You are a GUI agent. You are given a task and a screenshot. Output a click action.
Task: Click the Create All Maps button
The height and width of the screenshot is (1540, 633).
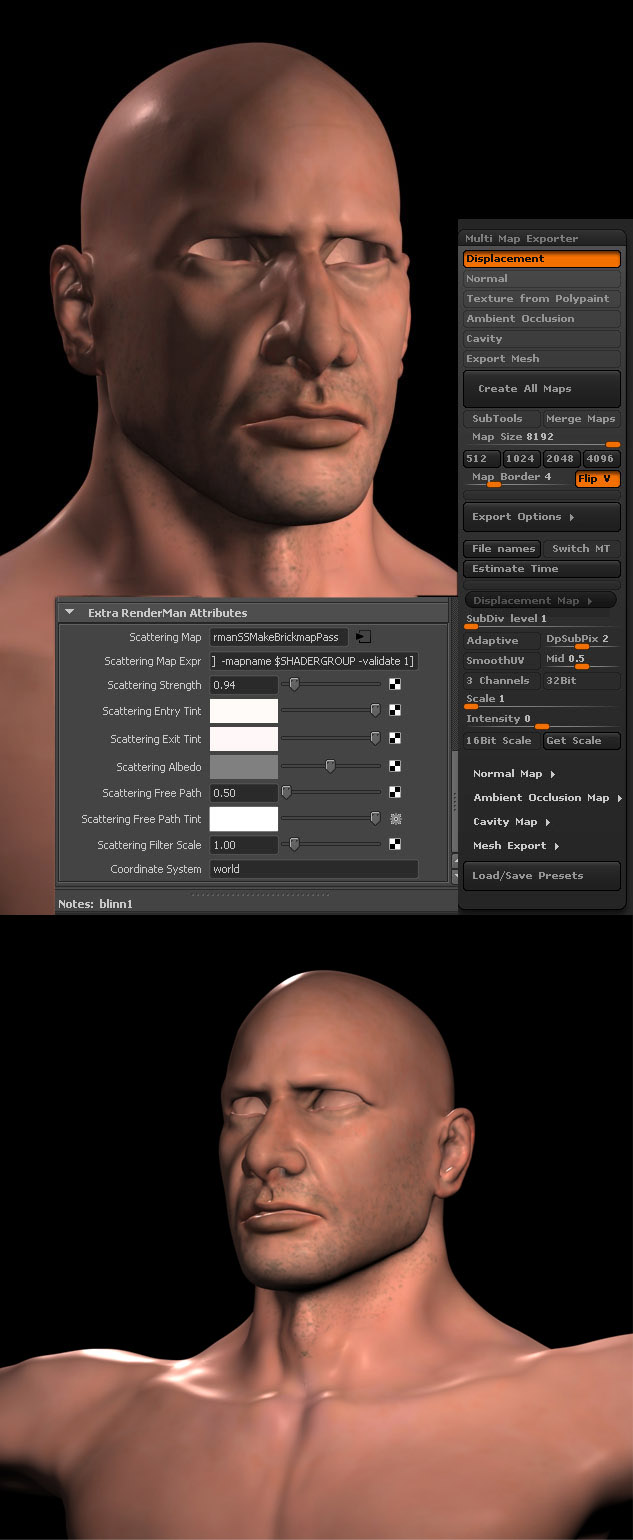tap(541, 389)
